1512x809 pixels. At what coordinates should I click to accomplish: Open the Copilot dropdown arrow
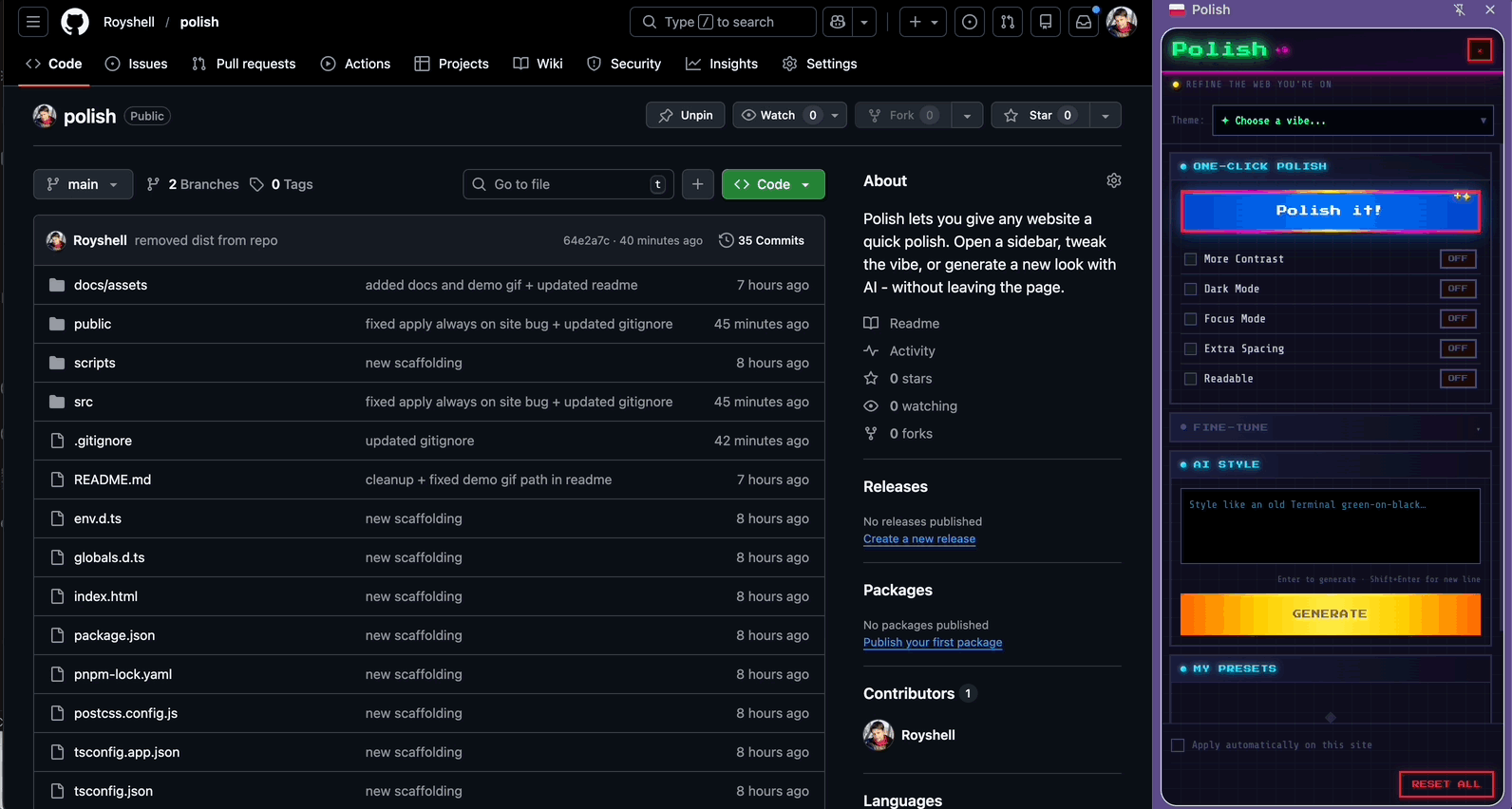[864, 22]
